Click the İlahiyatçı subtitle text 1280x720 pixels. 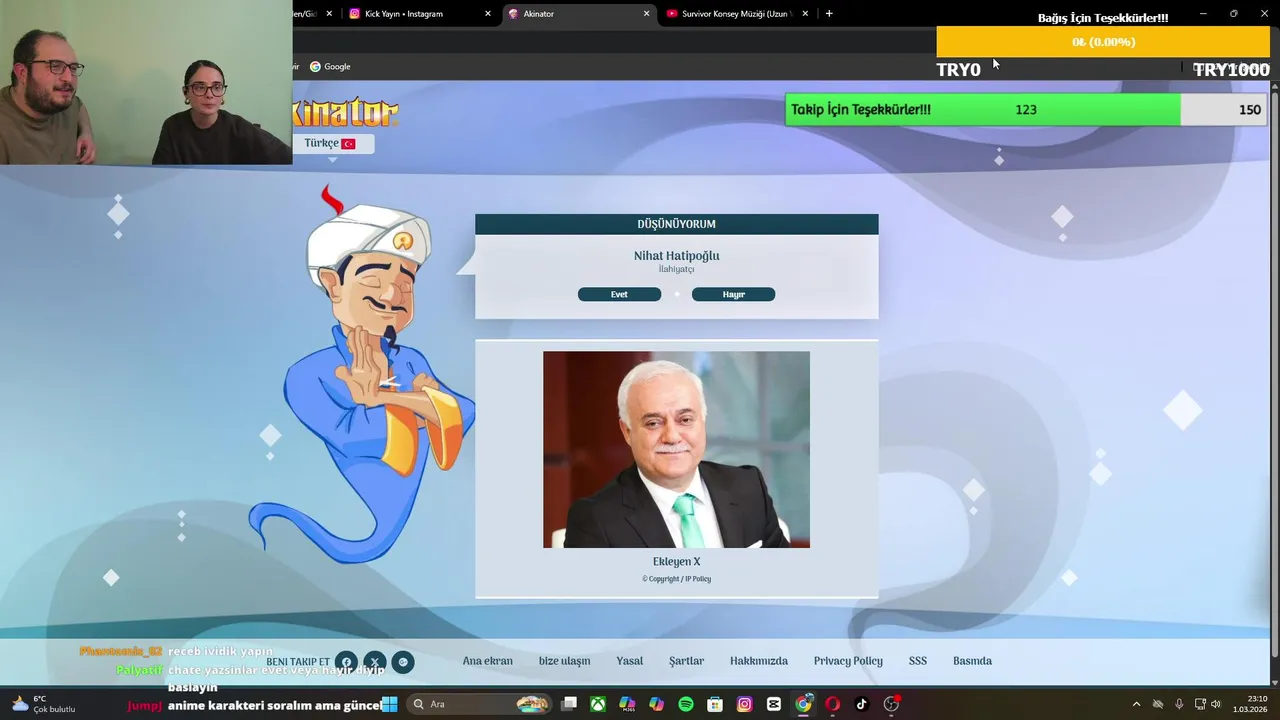coord(676,270)
